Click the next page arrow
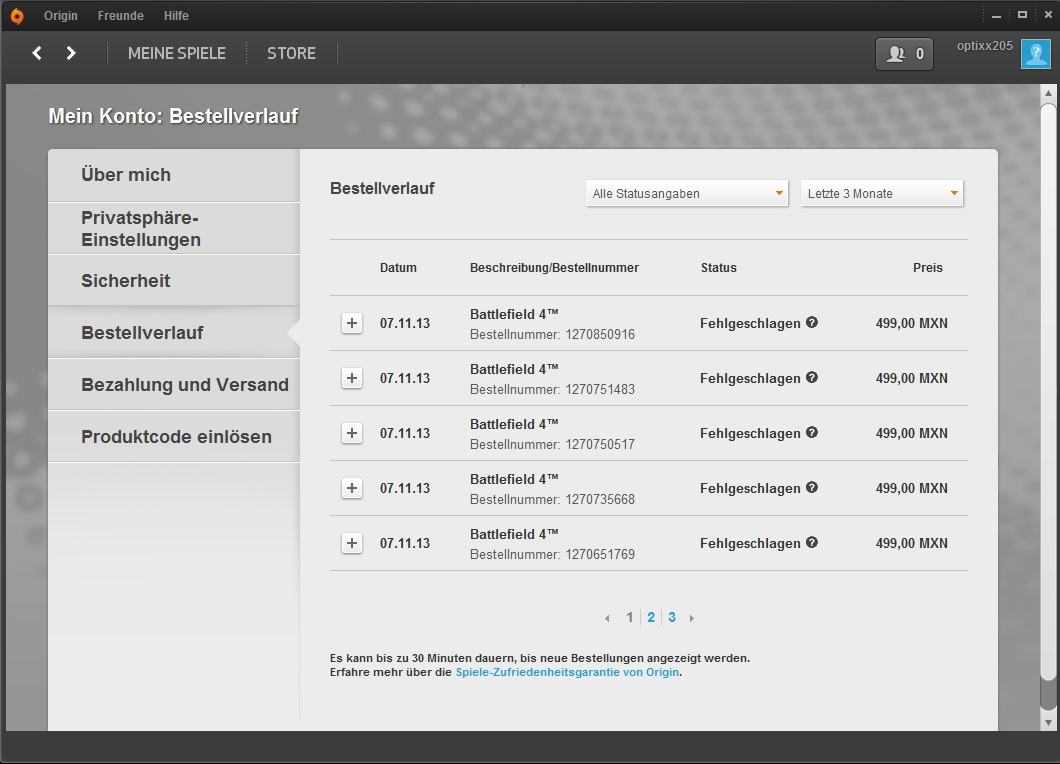 692,618
